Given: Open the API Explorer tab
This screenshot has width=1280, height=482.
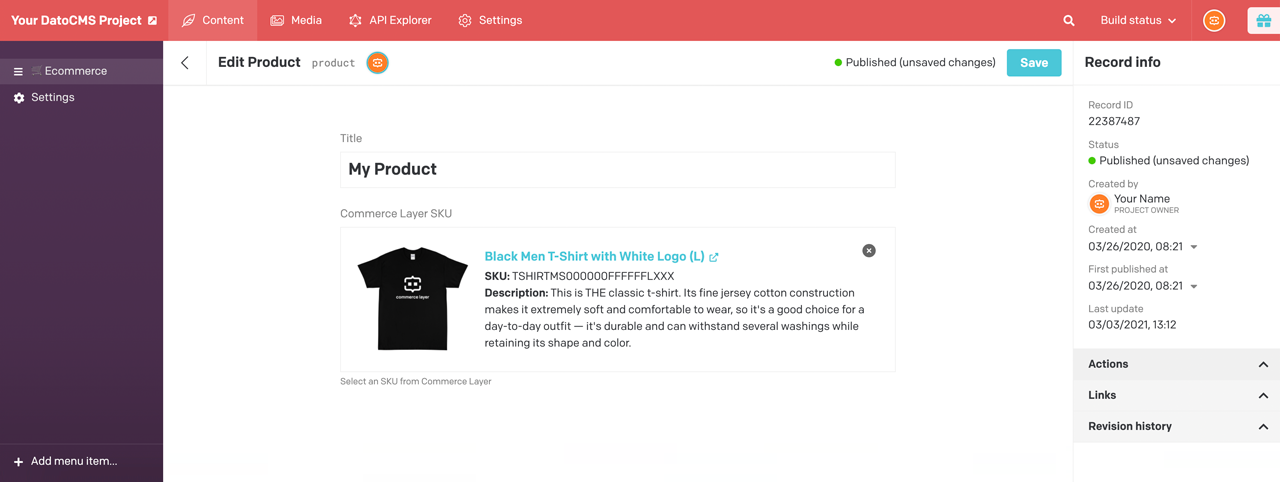Looking at the screenshot, I should (390, 21).
